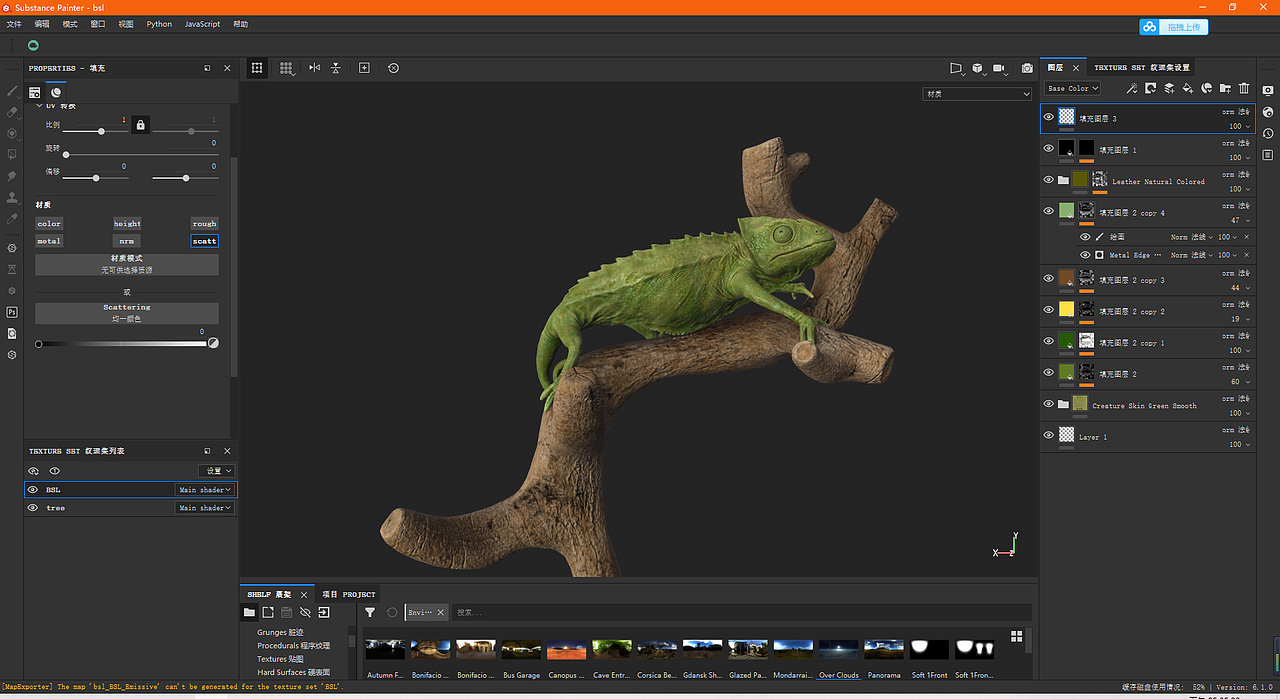Click the Export to Photoshop icon
This screenshot has width=1280, height=699.
12,312
